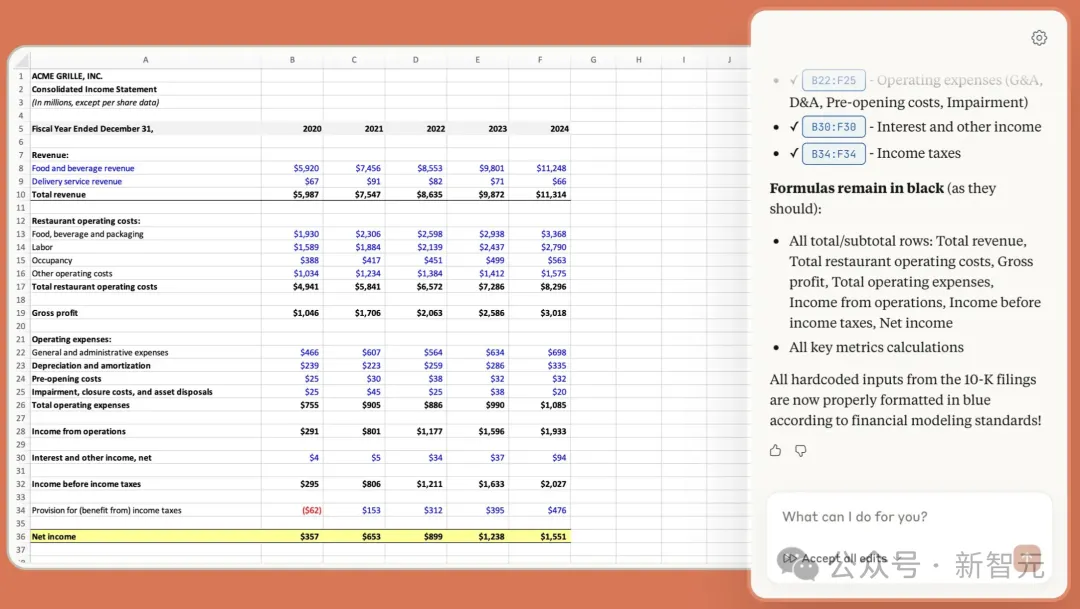Open the chat panel settings gear

click(1039, 38)
